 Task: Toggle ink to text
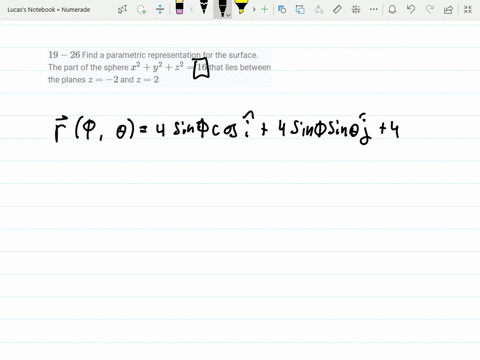click(319, 9)
